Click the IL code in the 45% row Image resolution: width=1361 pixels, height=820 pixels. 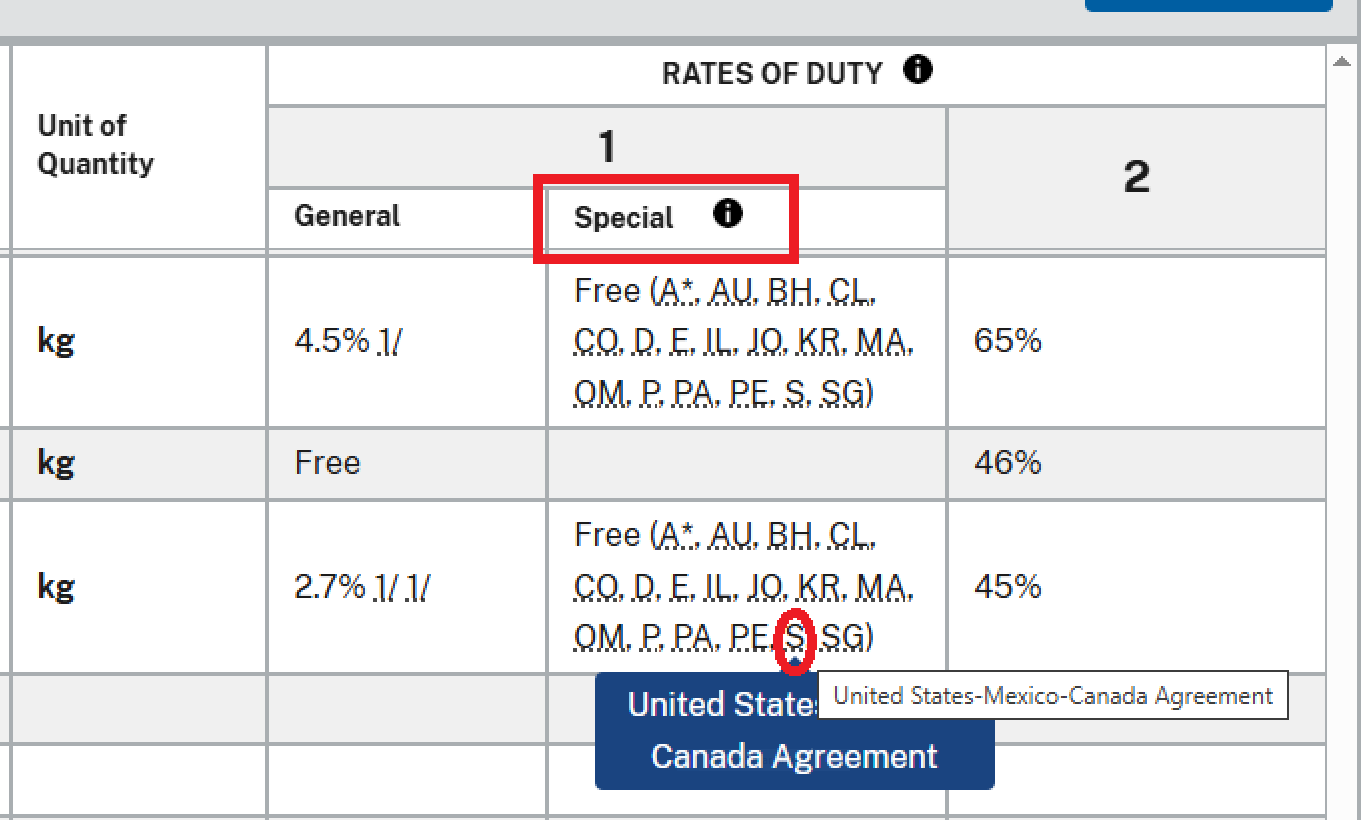pos(714,587)
